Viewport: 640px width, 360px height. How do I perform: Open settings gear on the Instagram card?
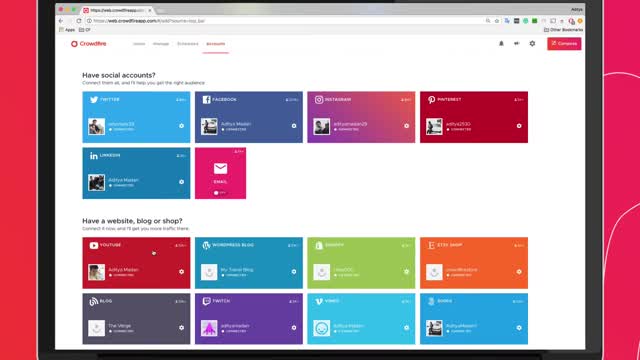pos(407,126)
